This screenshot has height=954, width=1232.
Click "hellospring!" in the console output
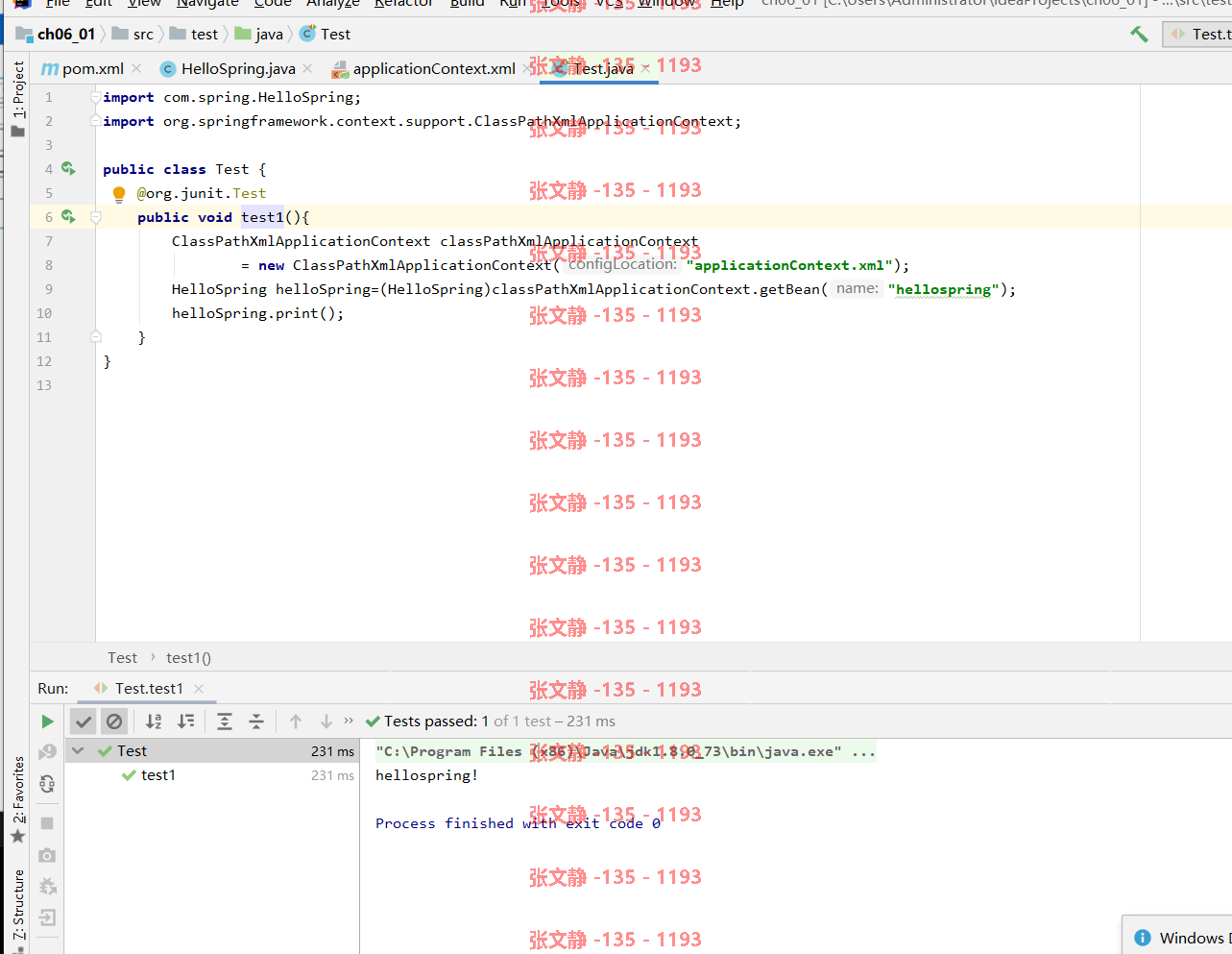tap(426, 775)
